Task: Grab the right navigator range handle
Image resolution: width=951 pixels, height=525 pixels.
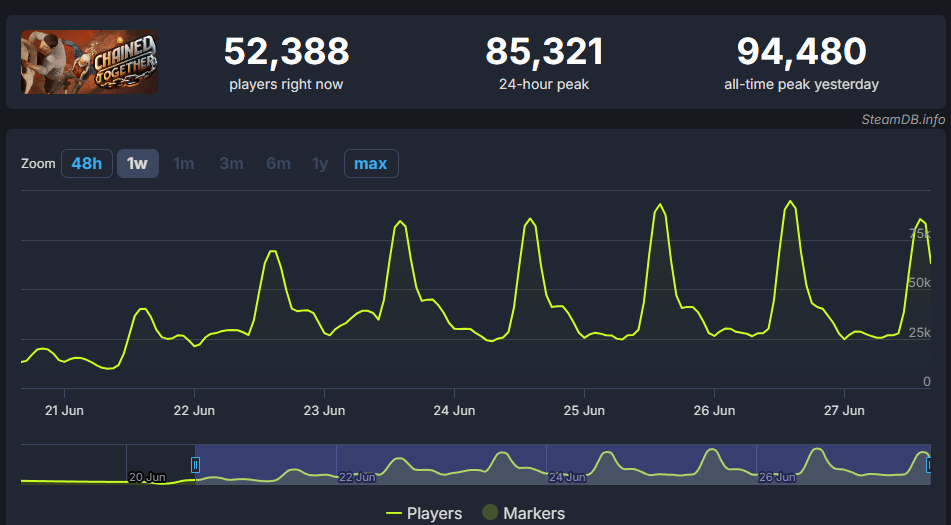Action: [x=929, y=465]
